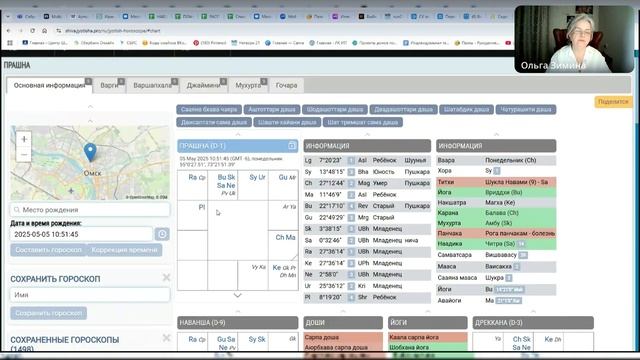Open the Варги tab
640x360 pixels.
coord(109,85)
